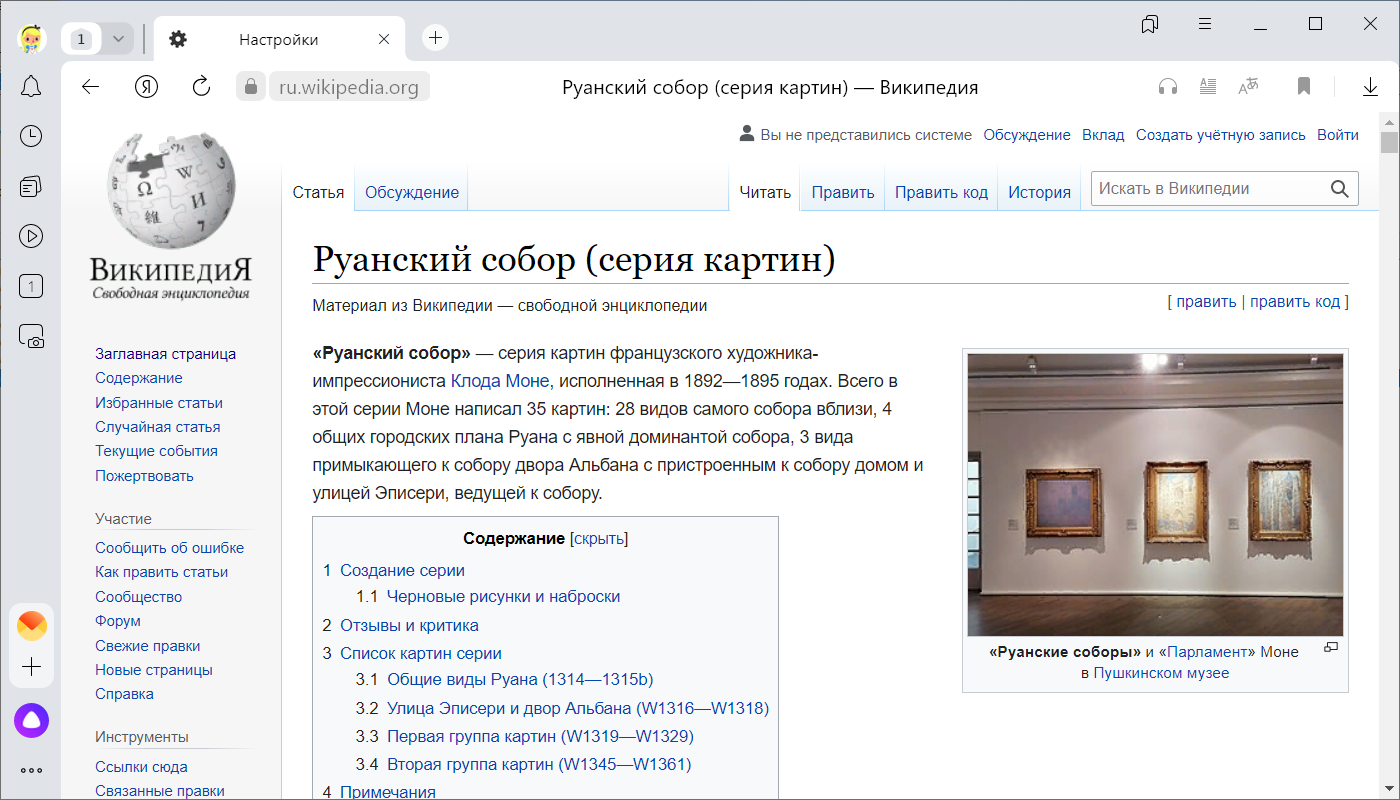The image size is (1400, 800).
Task: Select the Читать tab
Action: (765, 193)
